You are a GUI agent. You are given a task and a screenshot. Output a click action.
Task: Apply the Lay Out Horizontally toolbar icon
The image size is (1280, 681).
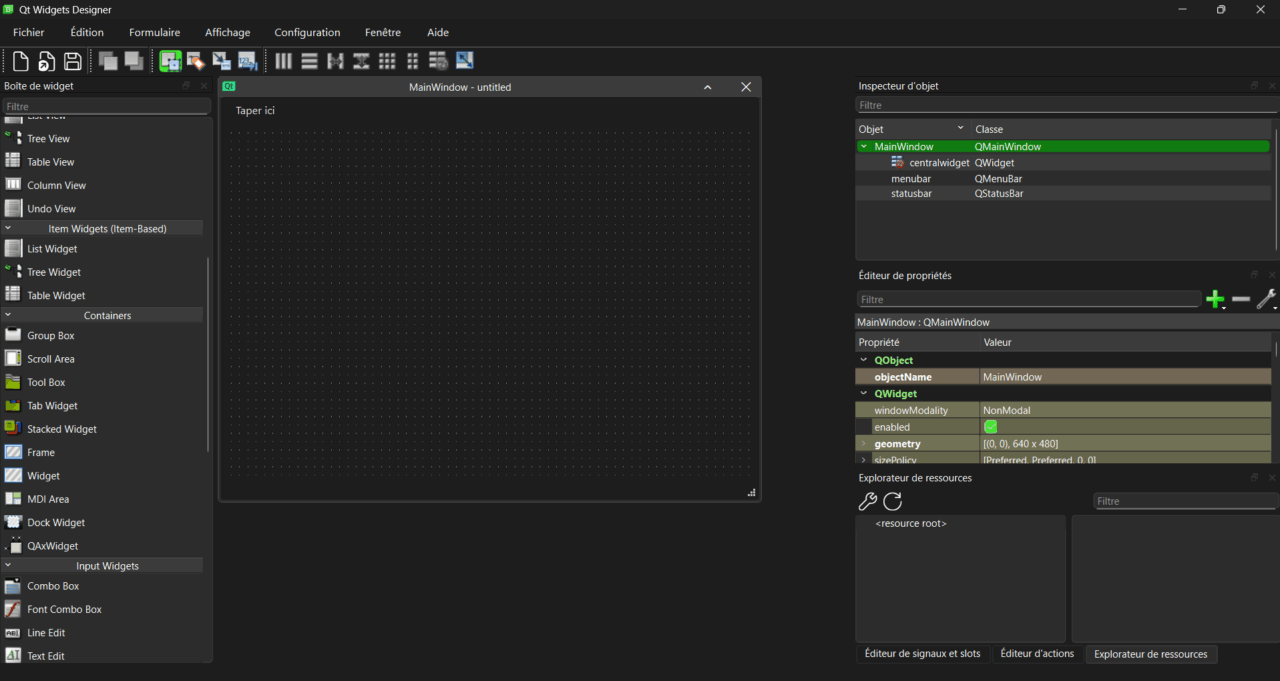283,60
